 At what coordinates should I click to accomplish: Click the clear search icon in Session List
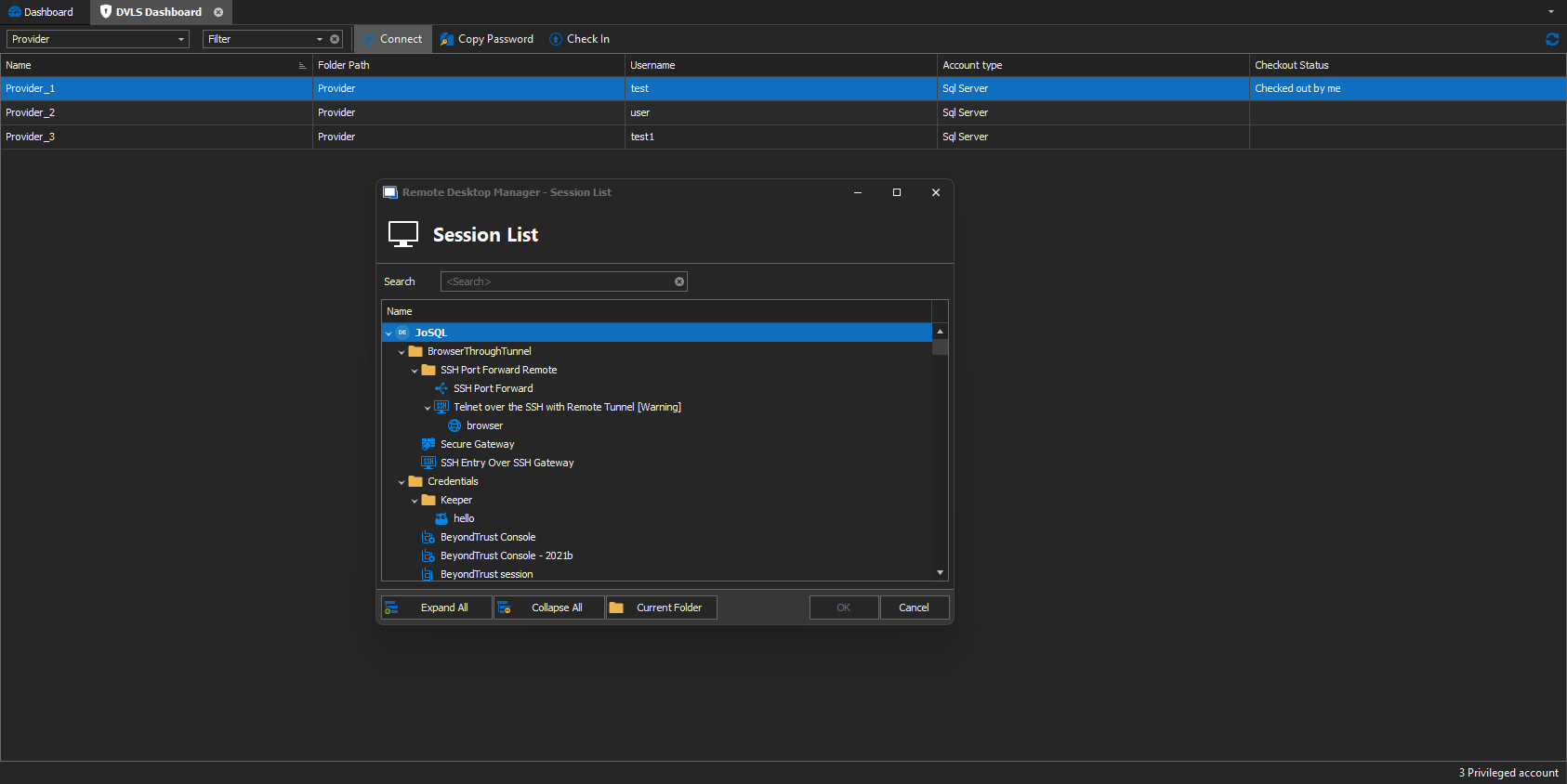679,281
